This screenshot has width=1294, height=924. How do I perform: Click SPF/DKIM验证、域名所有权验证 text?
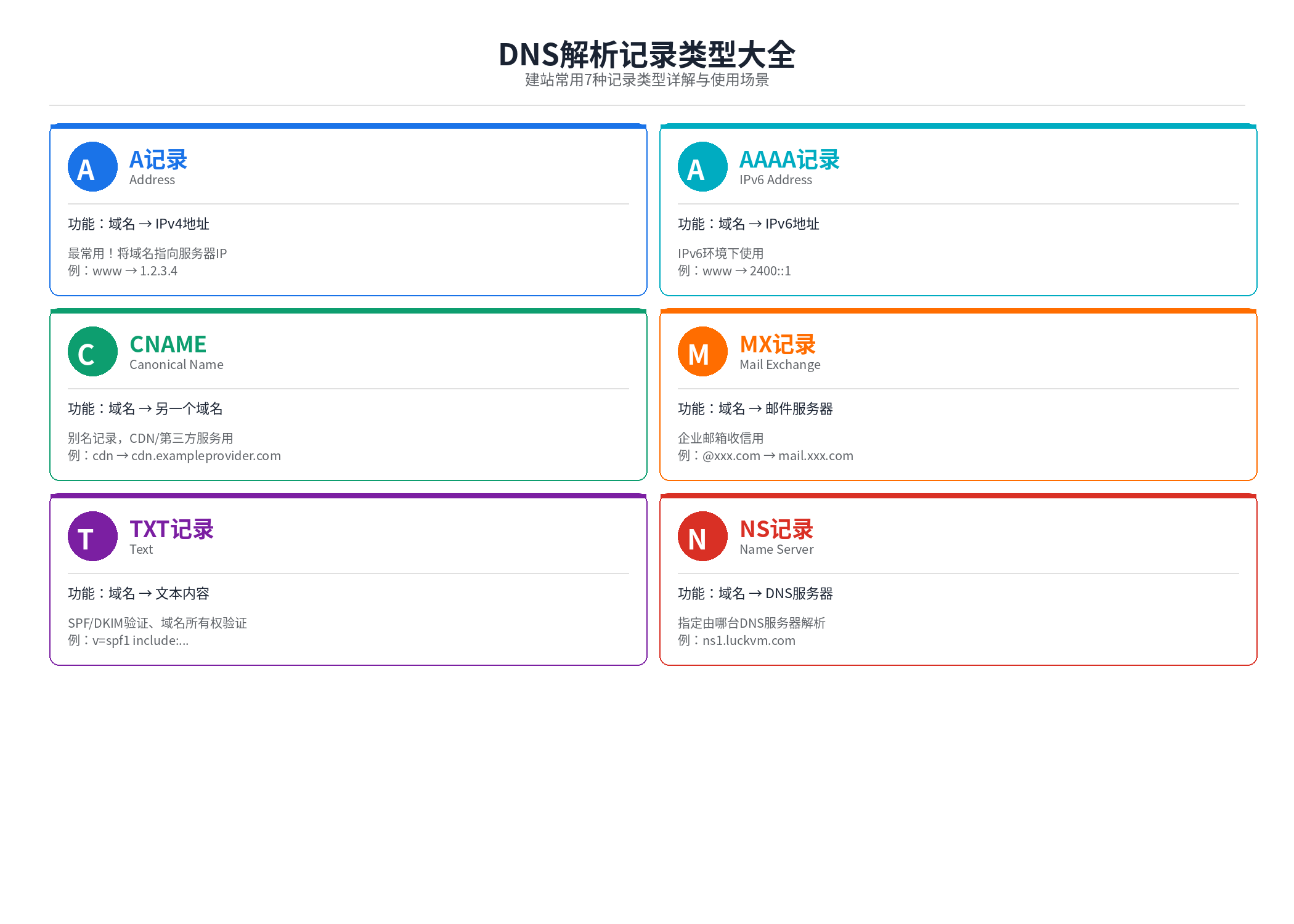(x=157, y=623)
